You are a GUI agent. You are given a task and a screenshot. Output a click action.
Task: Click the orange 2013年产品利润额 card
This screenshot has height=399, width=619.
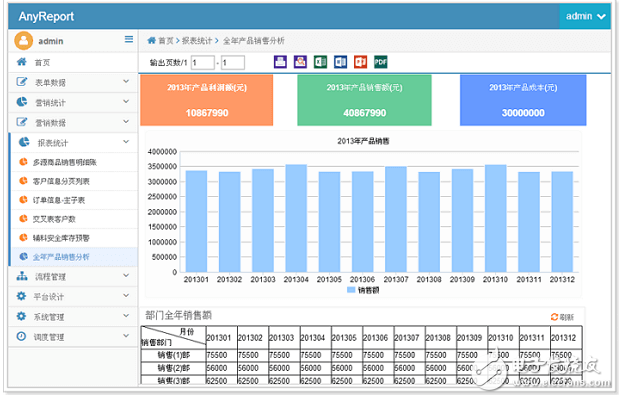click(206, 100)
